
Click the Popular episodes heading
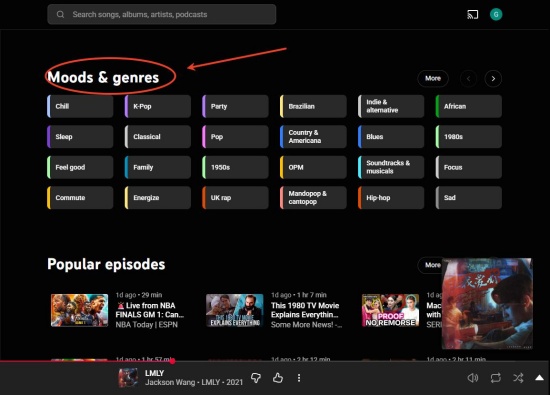pyautogui.click(x=106, y=265)
